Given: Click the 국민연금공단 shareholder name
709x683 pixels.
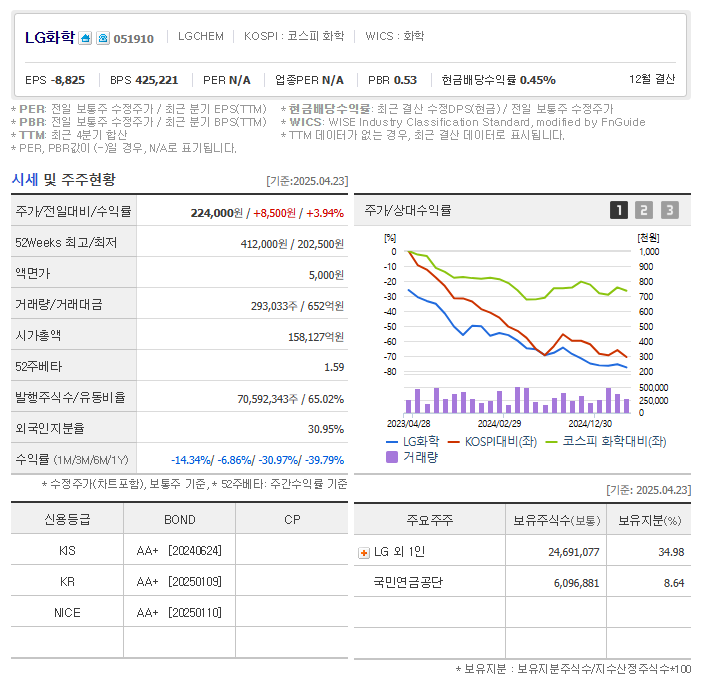Looking at the screenshot, I should pyautogui.click(x=408, y=582).
